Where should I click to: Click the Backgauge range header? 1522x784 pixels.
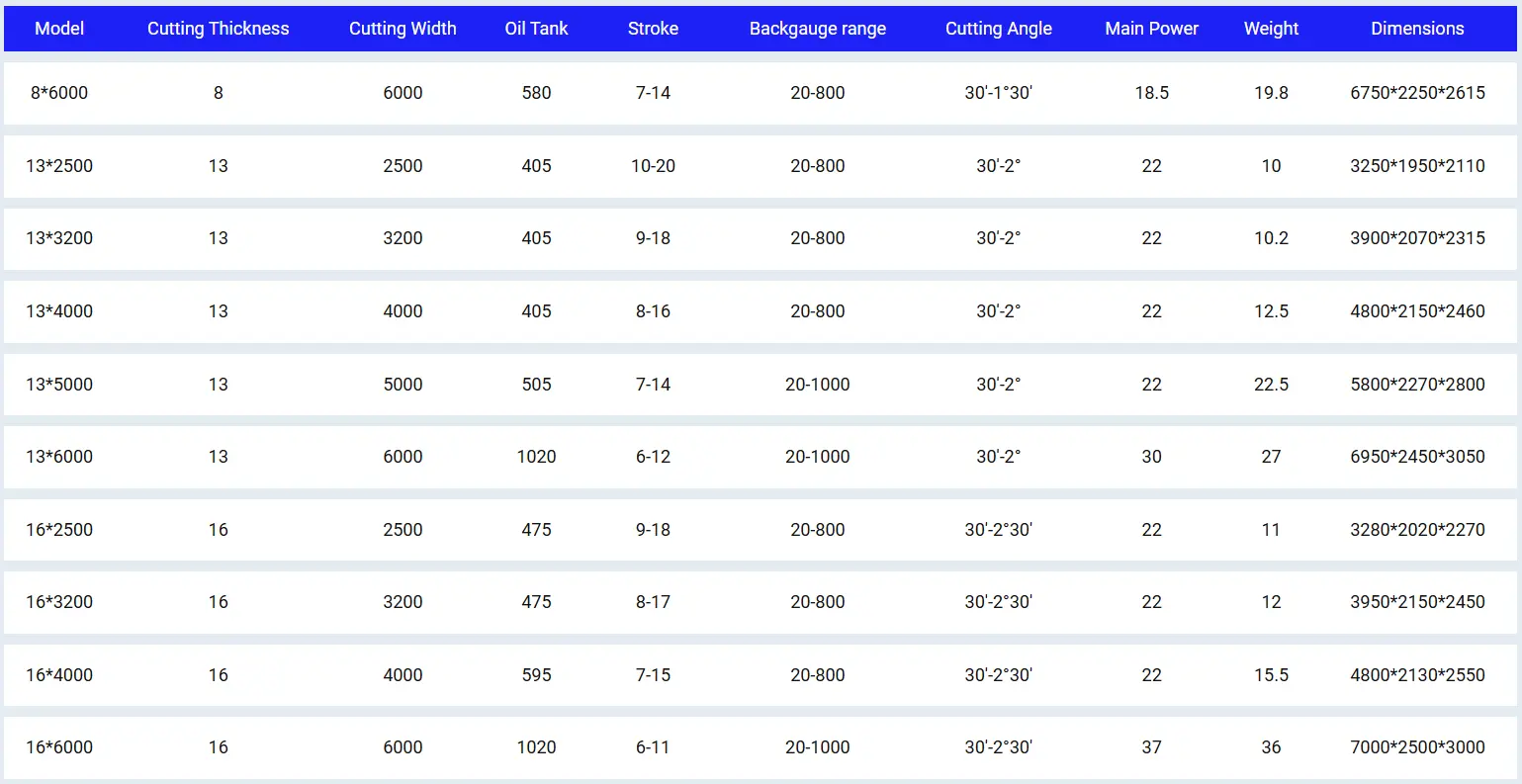[817, 29]
